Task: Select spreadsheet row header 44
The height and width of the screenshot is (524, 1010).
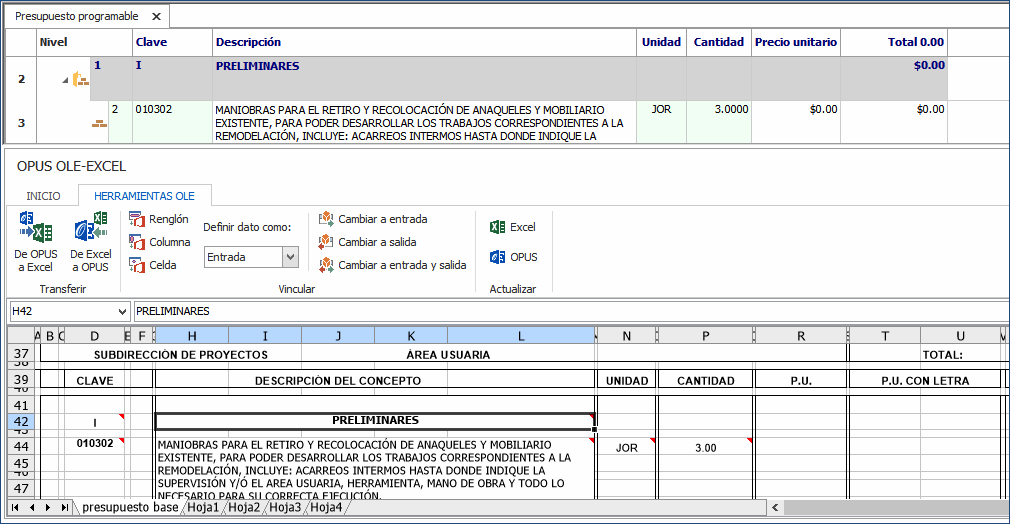Action: coord(21,446)
